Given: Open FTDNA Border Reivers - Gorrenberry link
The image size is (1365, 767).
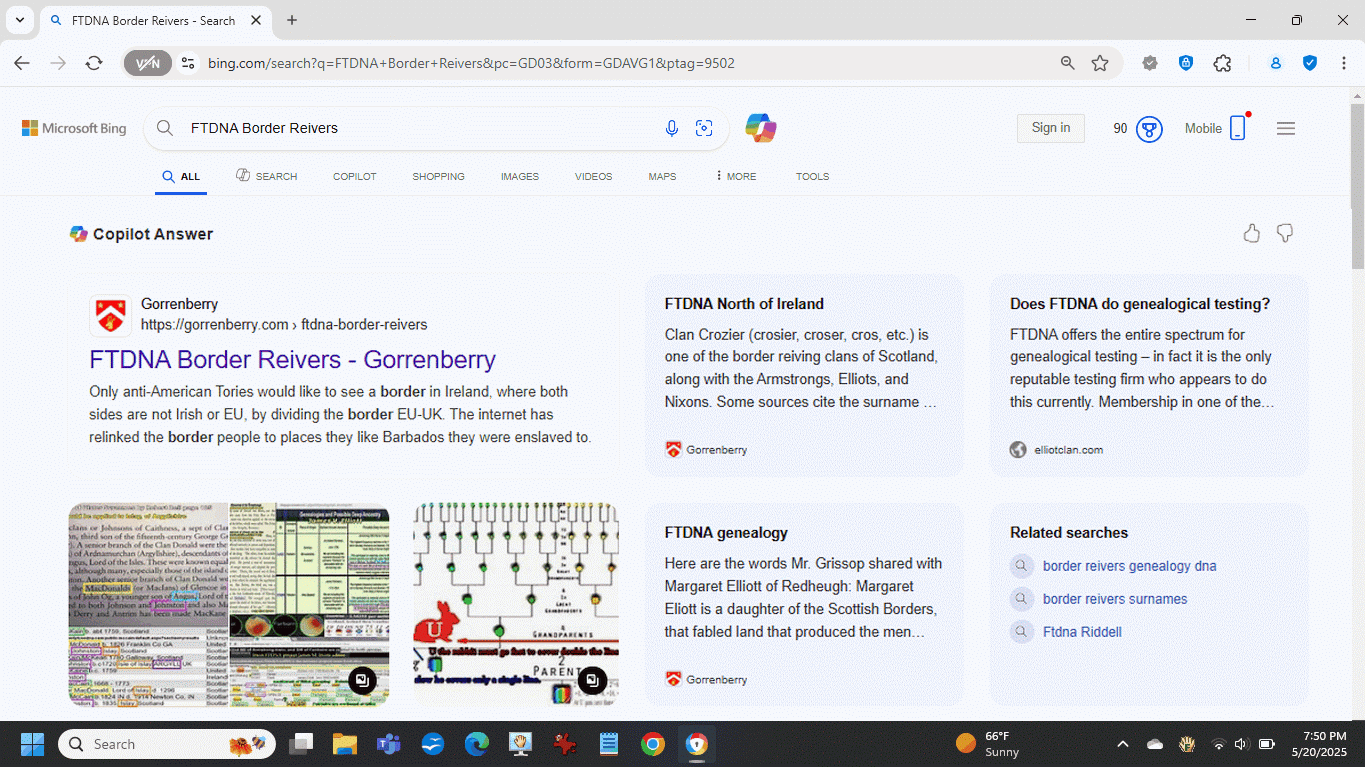Looking at the screenshot, I should point(292,359).
